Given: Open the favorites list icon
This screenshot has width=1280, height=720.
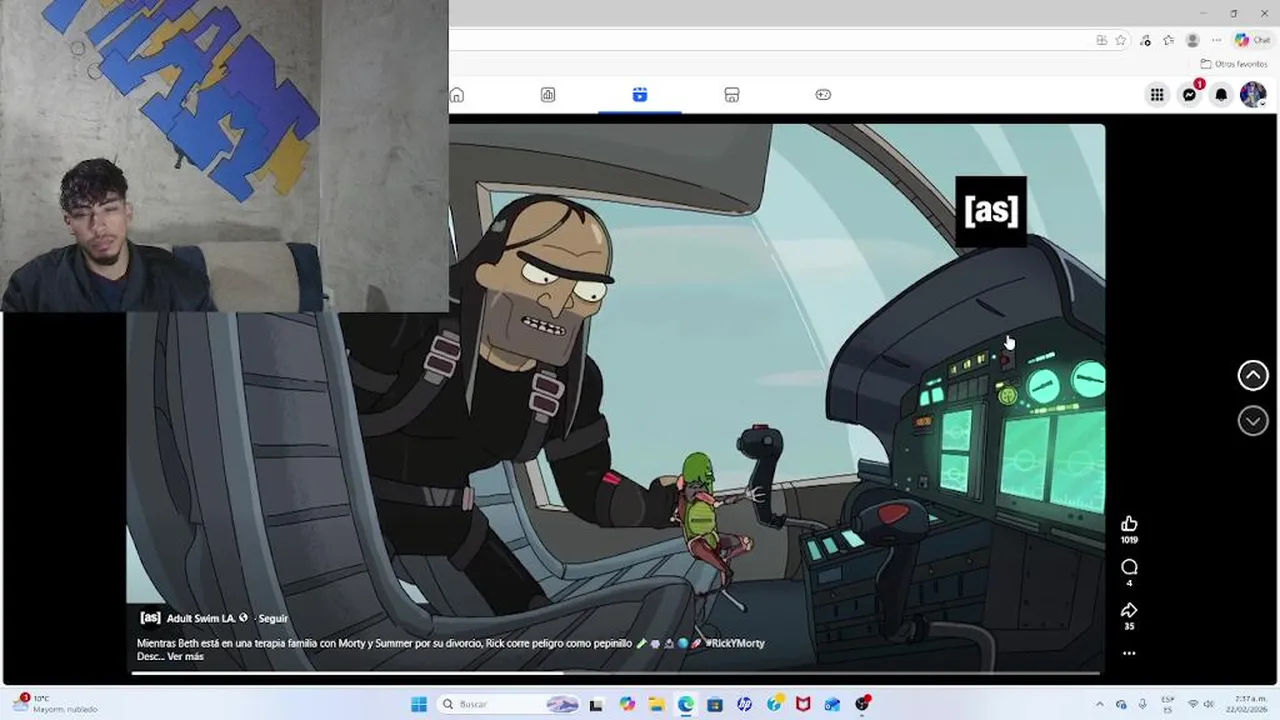Looking at the screenshot, I should 1168,40.
